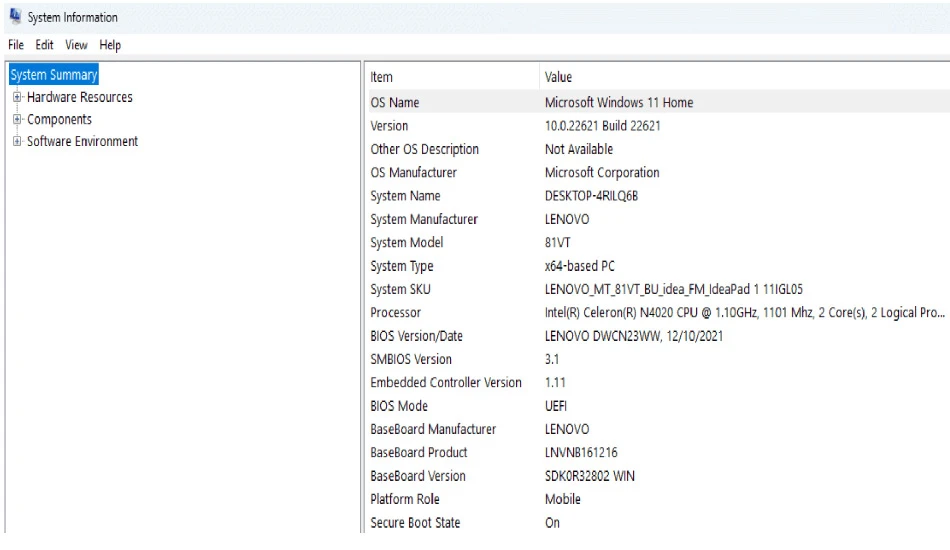Viewport: 950px width, 550px height.
Task: Select the BaseBoard Manufacturer row
Action: tap(659, 429)
